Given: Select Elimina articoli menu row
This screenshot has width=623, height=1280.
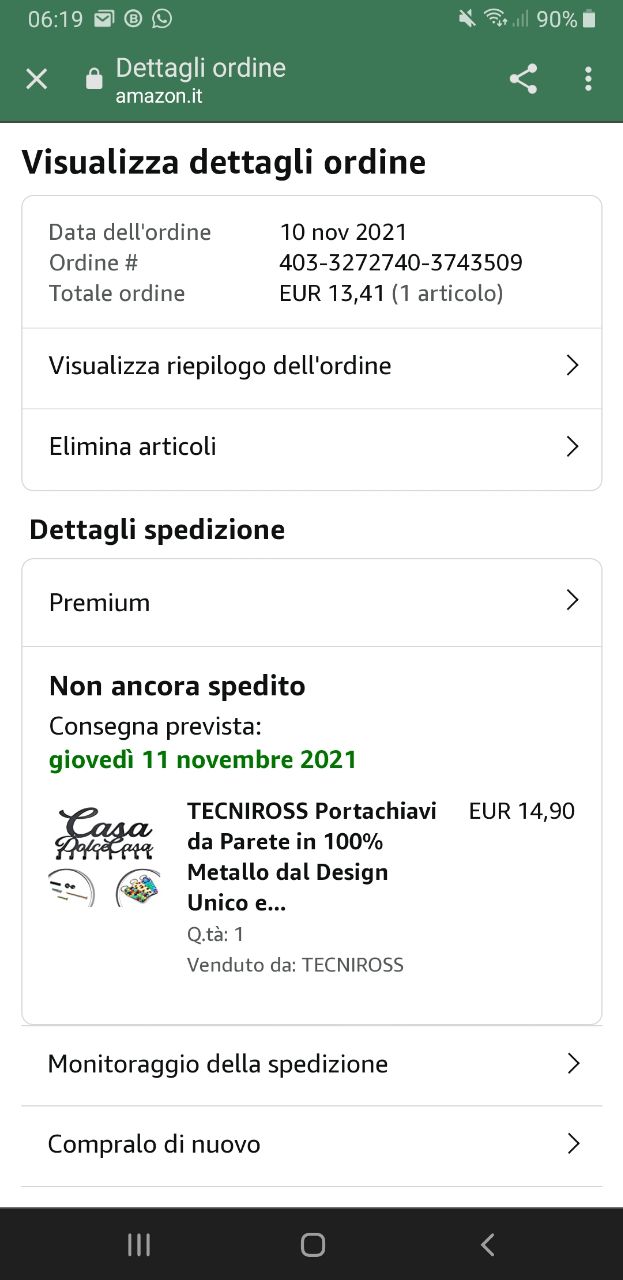Looking at the screenshot, I should pos(133,446).
